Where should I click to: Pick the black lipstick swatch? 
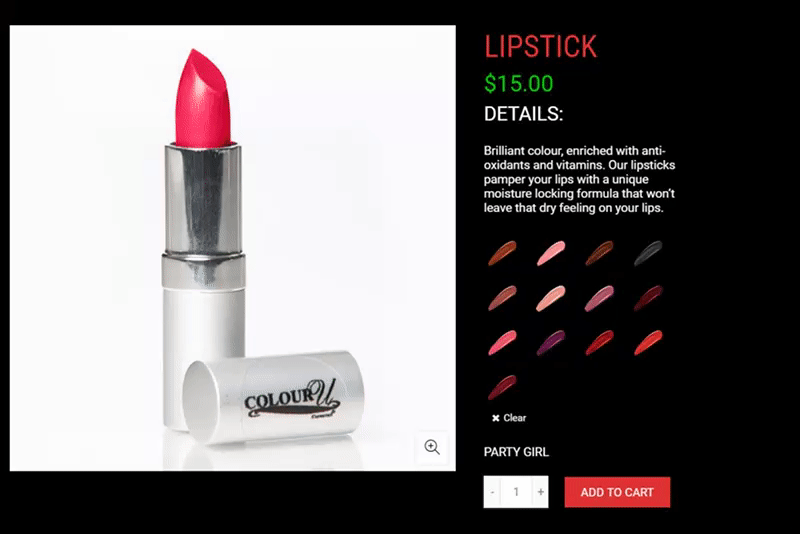pyautogui.click(x=648, y=253)
